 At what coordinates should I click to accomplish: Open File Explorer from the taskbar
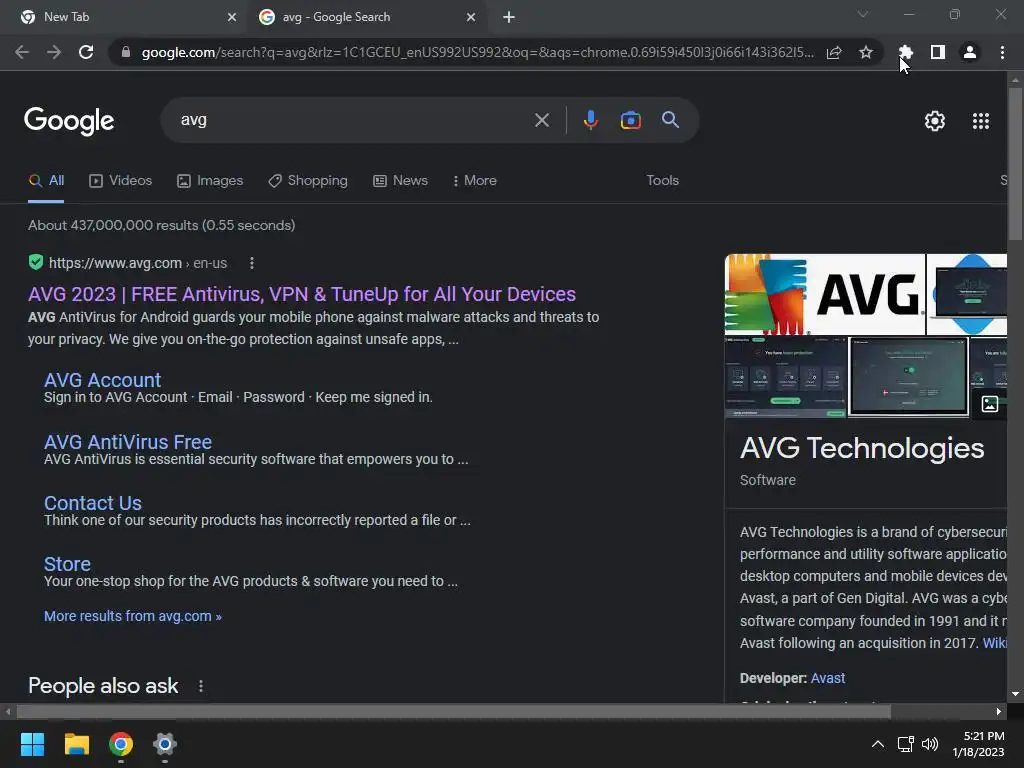pos(76,744)
